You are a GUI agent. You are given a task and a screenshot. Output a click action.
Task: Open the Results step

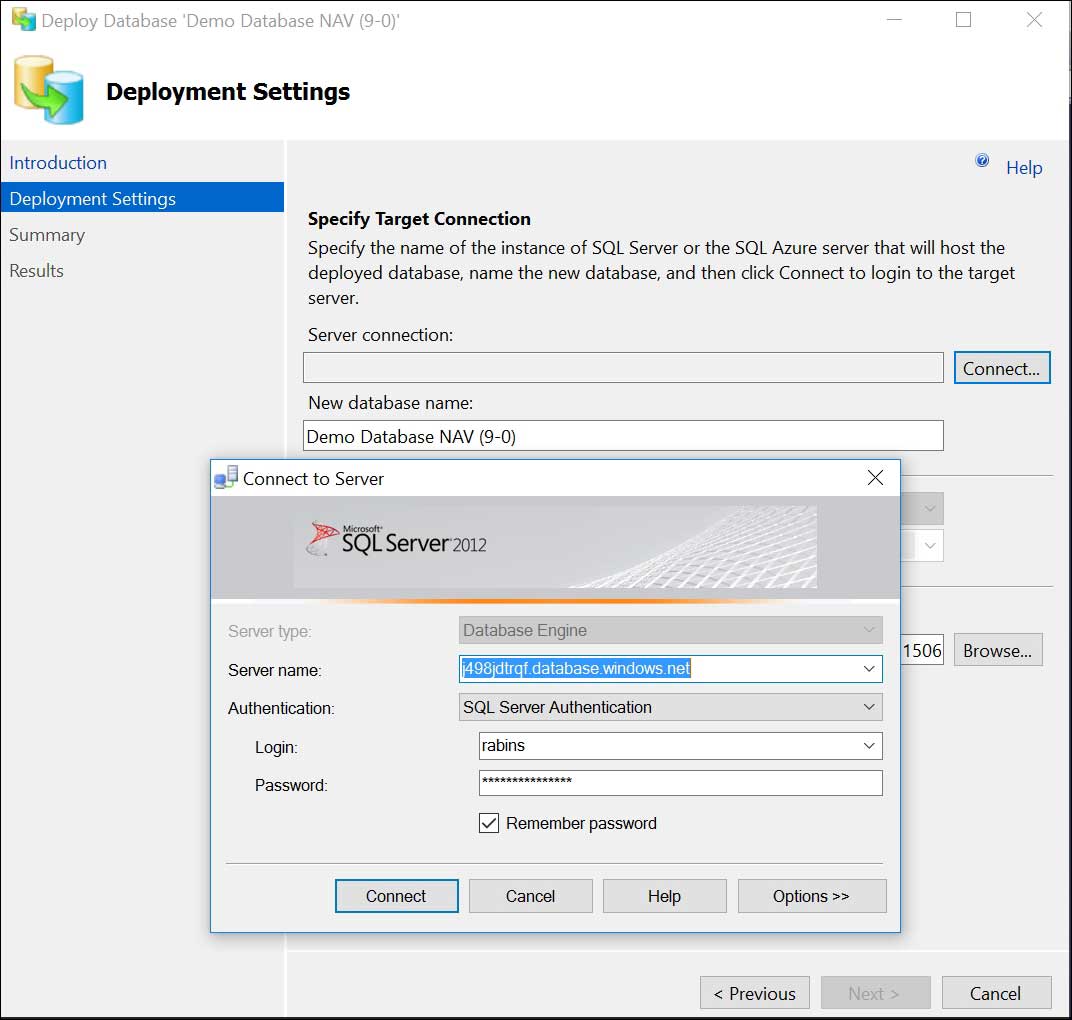pos(36,270)
